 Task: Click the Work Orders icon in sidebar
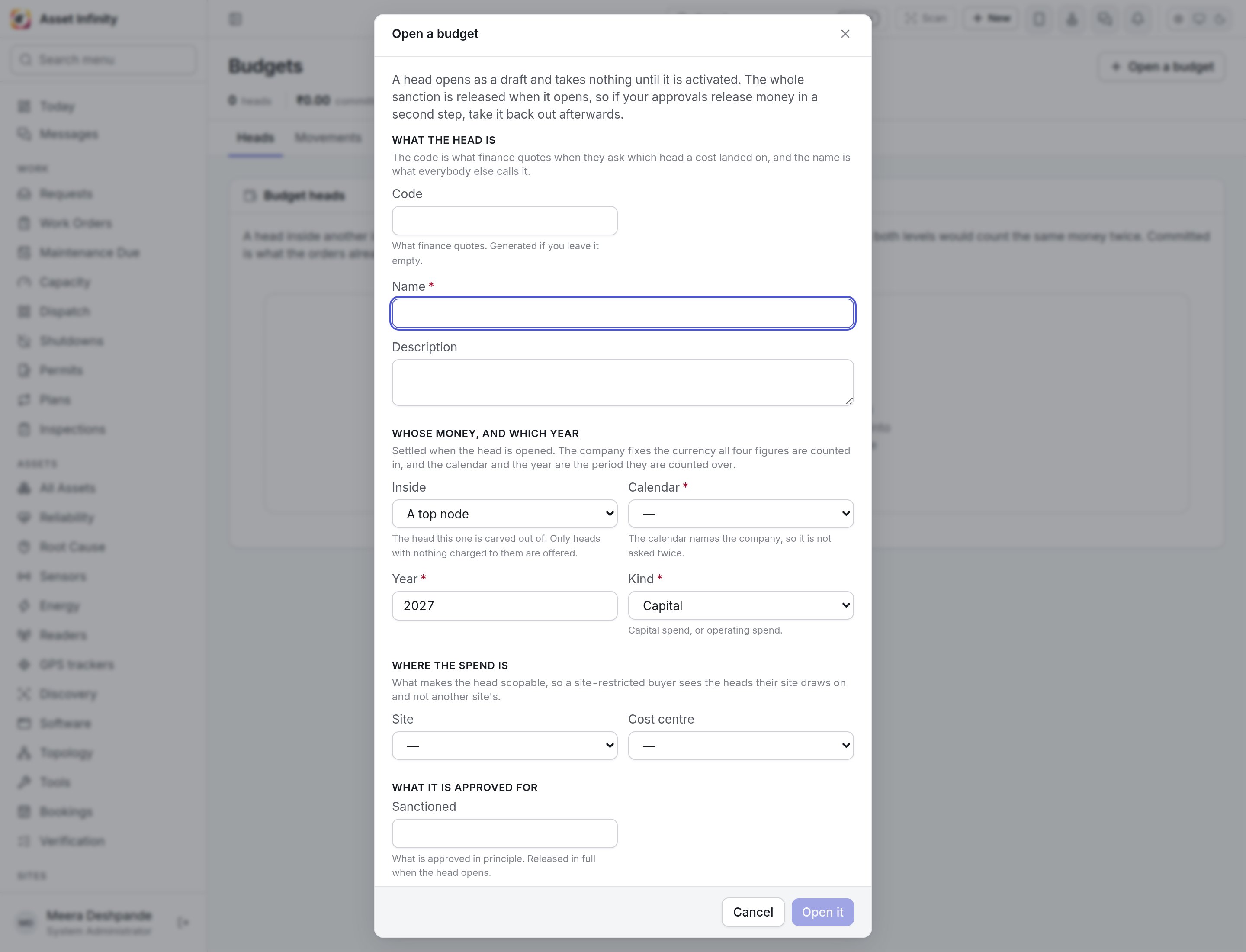coord(24,223)
